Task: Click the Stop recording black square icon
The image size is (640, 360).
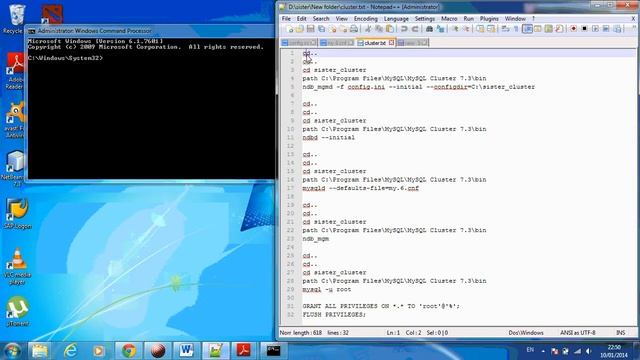Action: click(584, 29)
